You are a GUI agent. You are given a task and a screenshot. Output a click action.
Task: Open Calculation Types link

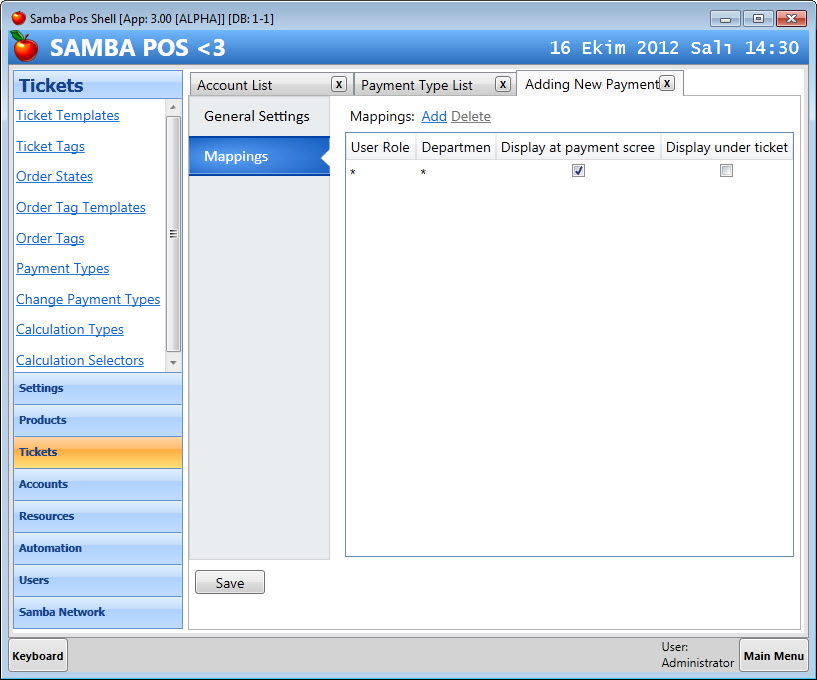tap(70, 329)
